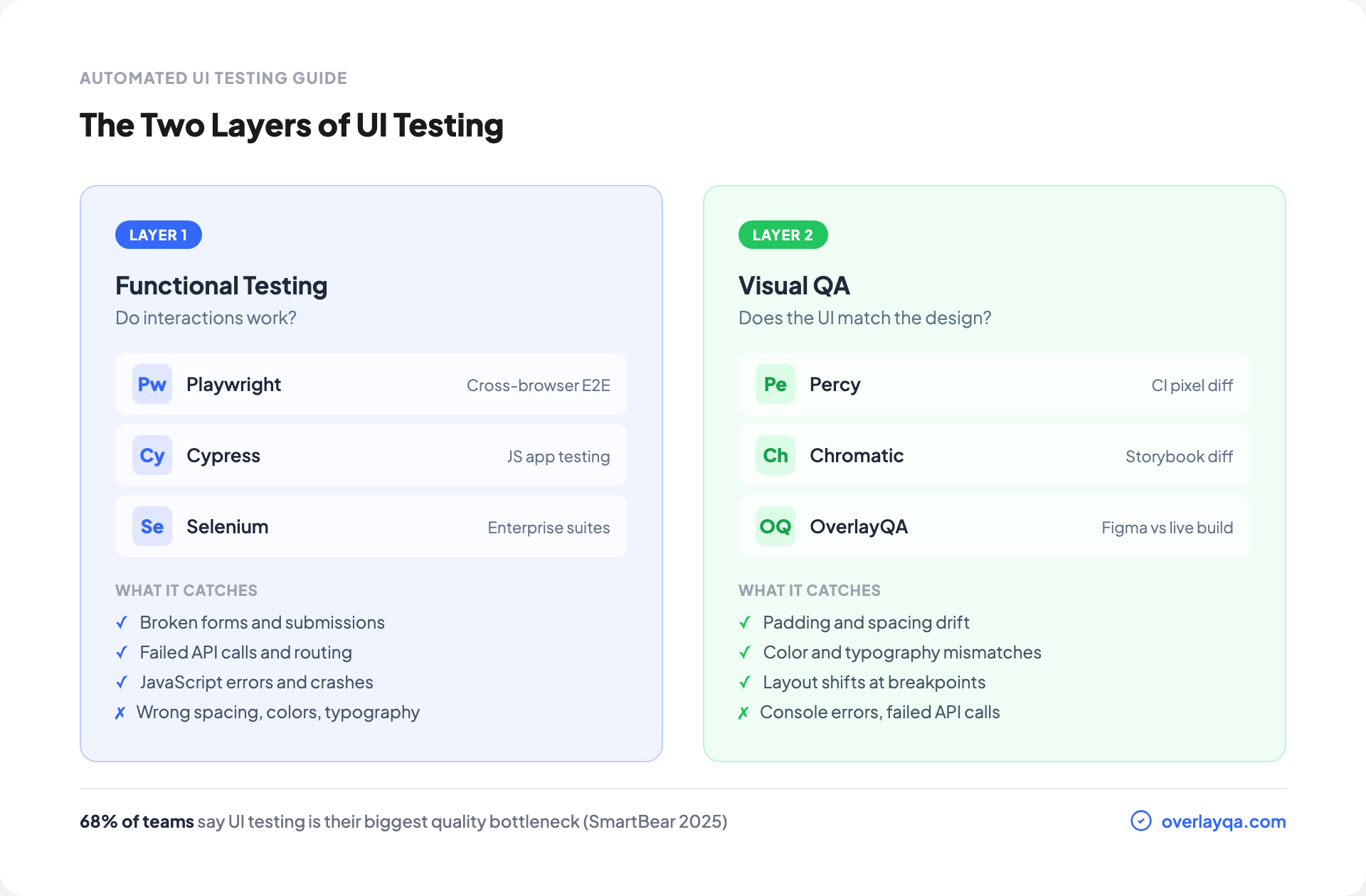Click the checkmark beside Color and typography mismatches
The image size is (1366, 896).
click(x=745, y=652)
